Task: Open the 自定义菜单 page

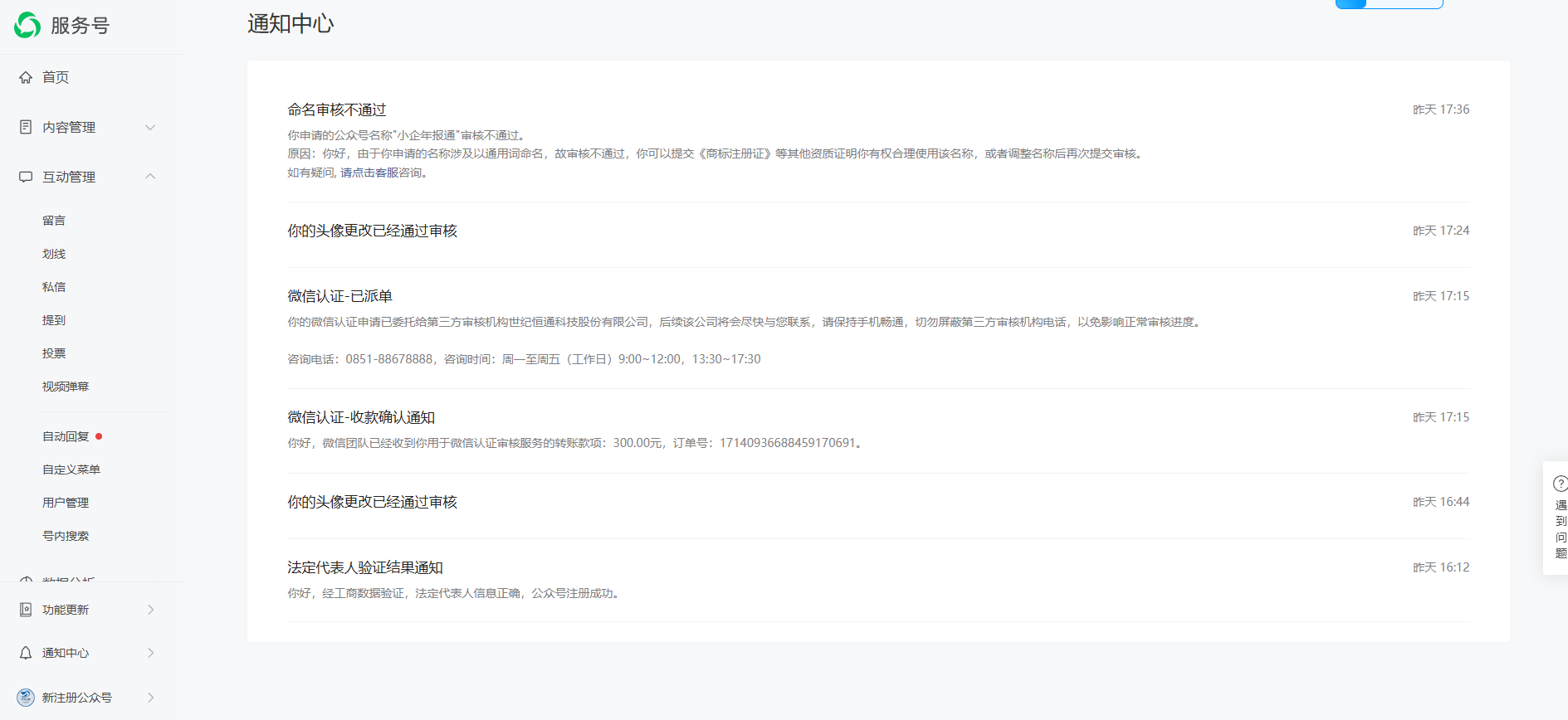Action: click(x=71, y=469)
